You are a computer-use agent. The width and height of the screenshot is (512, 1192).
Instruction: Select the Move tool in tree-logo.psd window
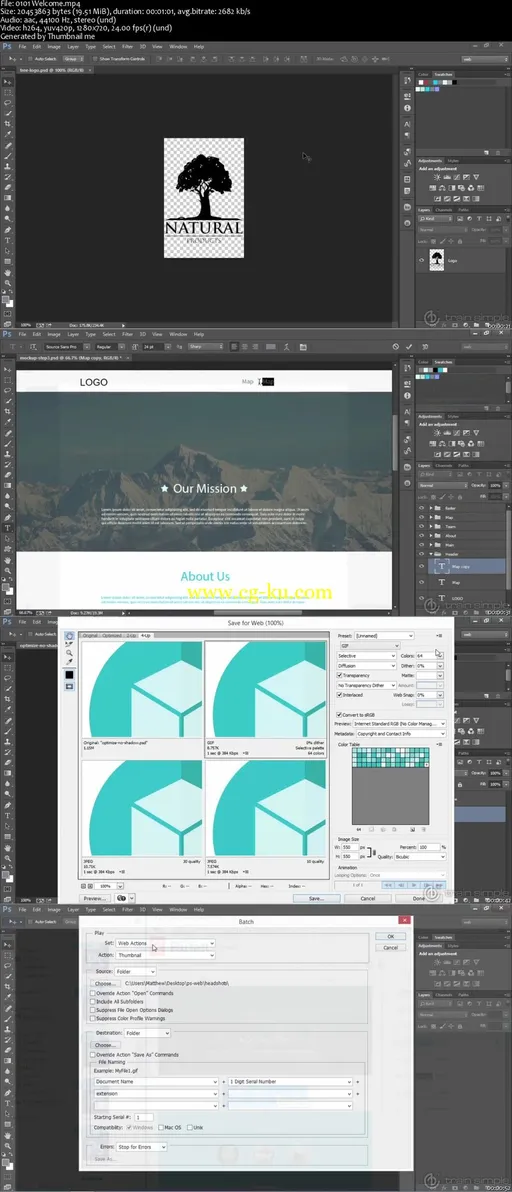8,81
